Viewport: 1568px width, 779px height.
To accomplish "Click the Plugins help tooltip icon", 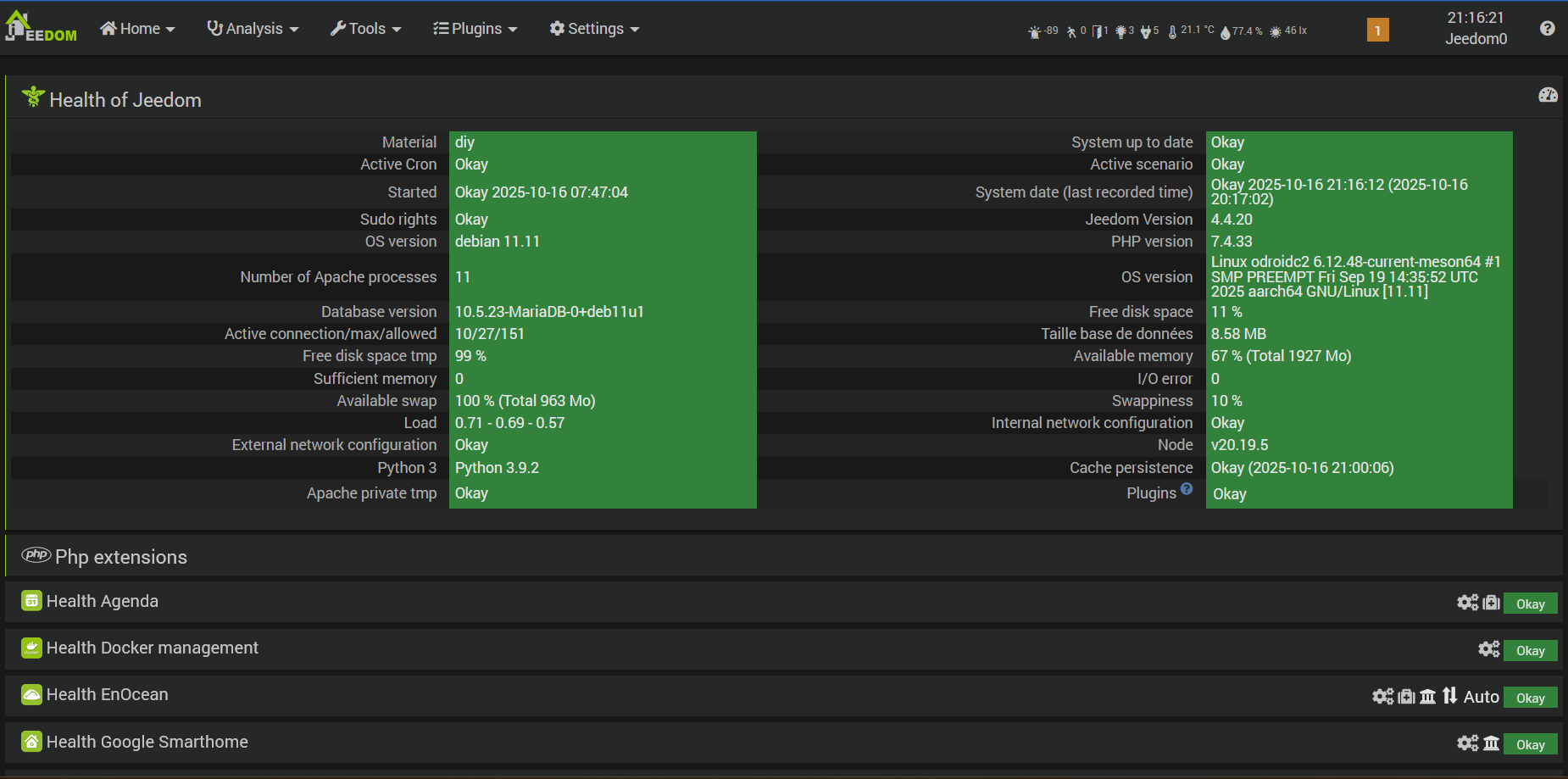I will [1187, 489].
